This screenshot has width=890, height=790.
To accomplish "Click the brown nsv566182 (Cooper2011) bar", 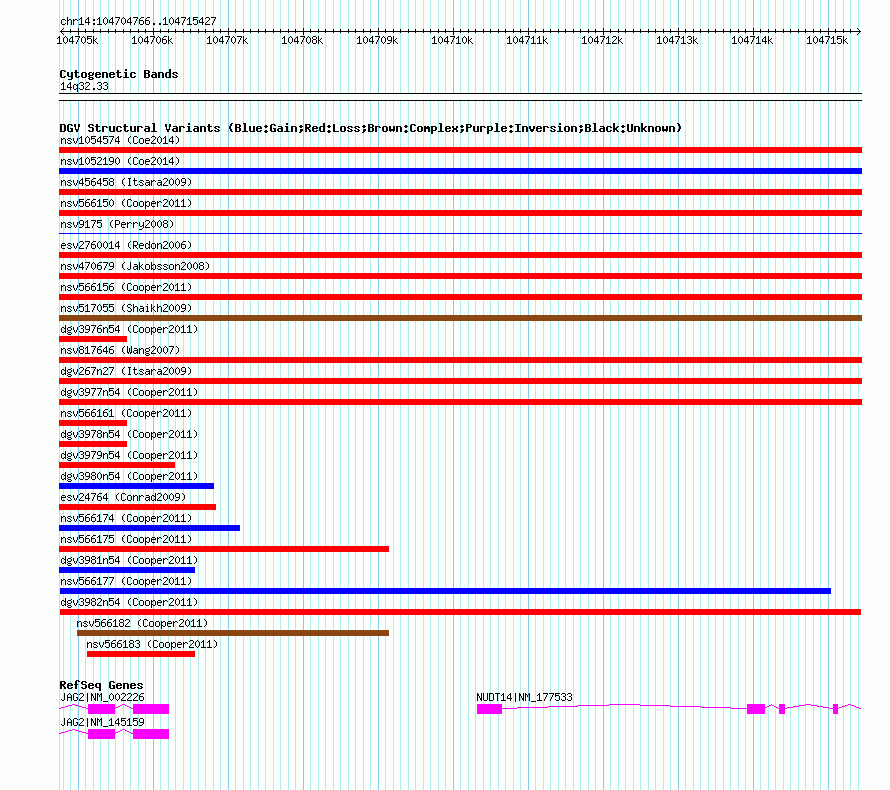I will click(x=233, y=633).
